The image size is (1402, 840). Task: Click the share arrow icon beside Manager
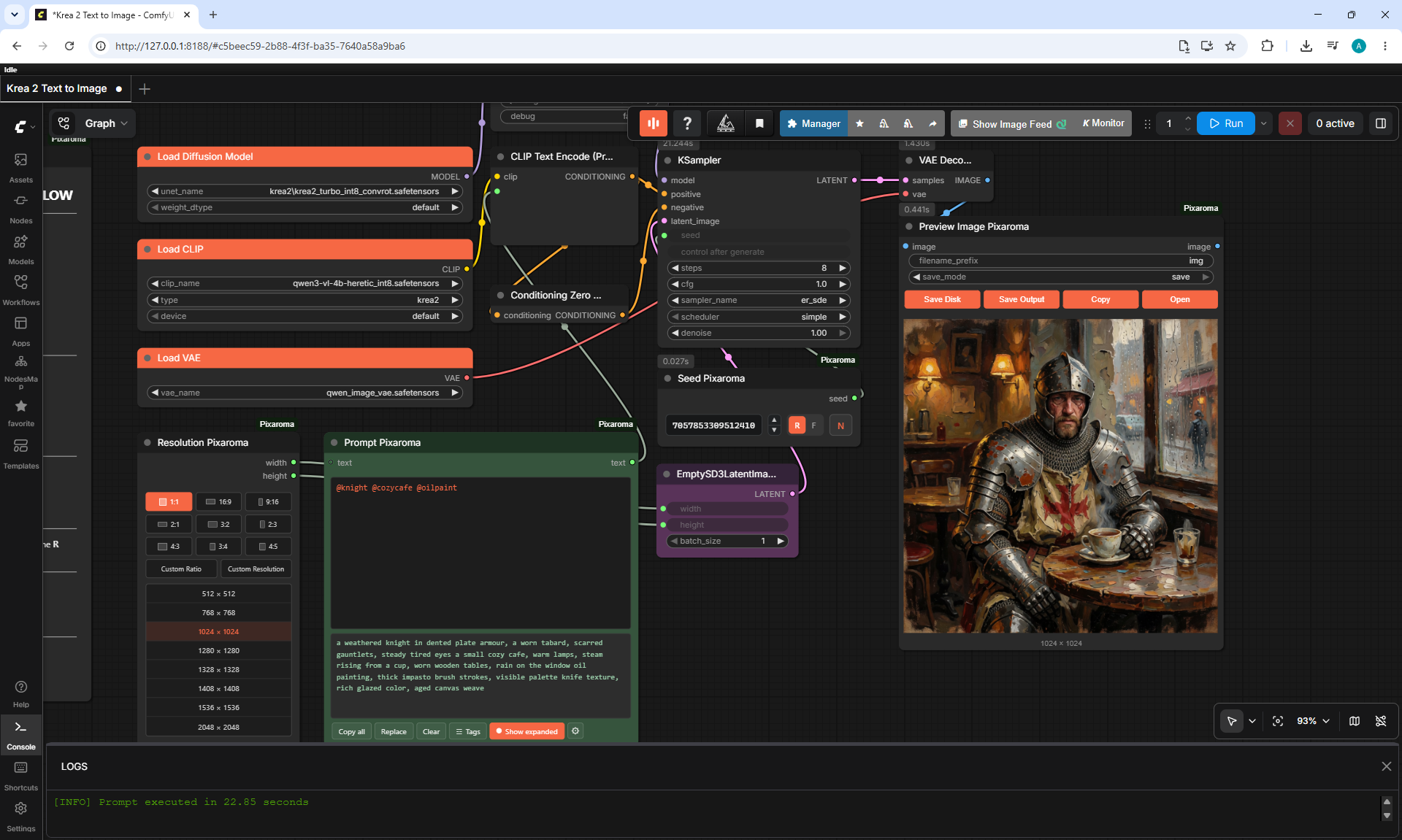click(x=932, y=123)
